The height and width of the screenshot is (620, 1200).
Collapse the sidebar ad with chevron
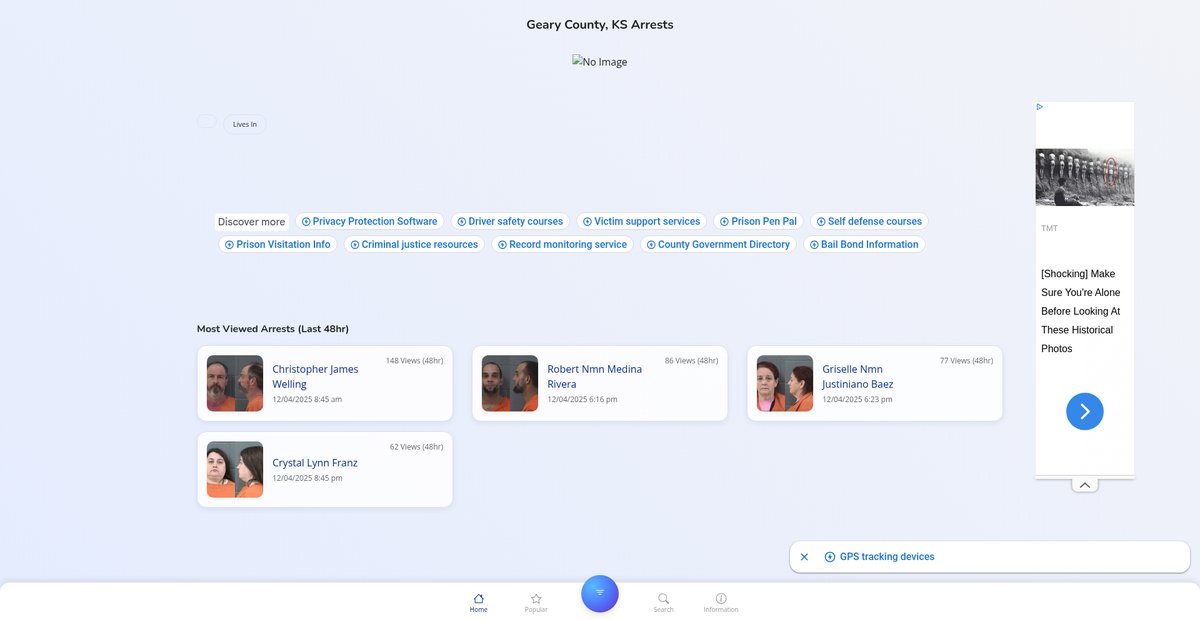1085,485
